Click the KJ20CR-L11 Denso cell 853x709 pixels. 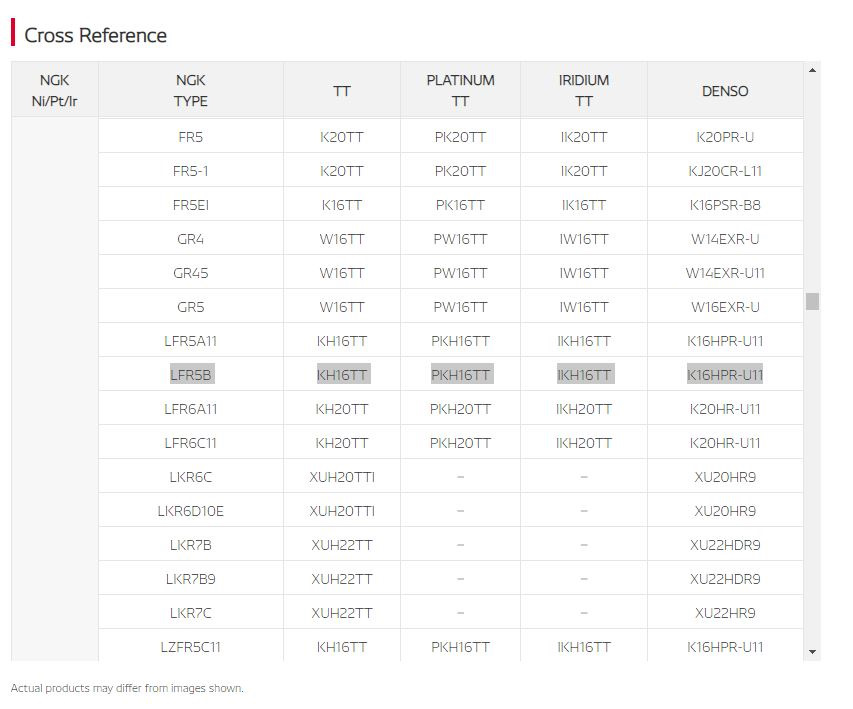[x=725, y=171]
